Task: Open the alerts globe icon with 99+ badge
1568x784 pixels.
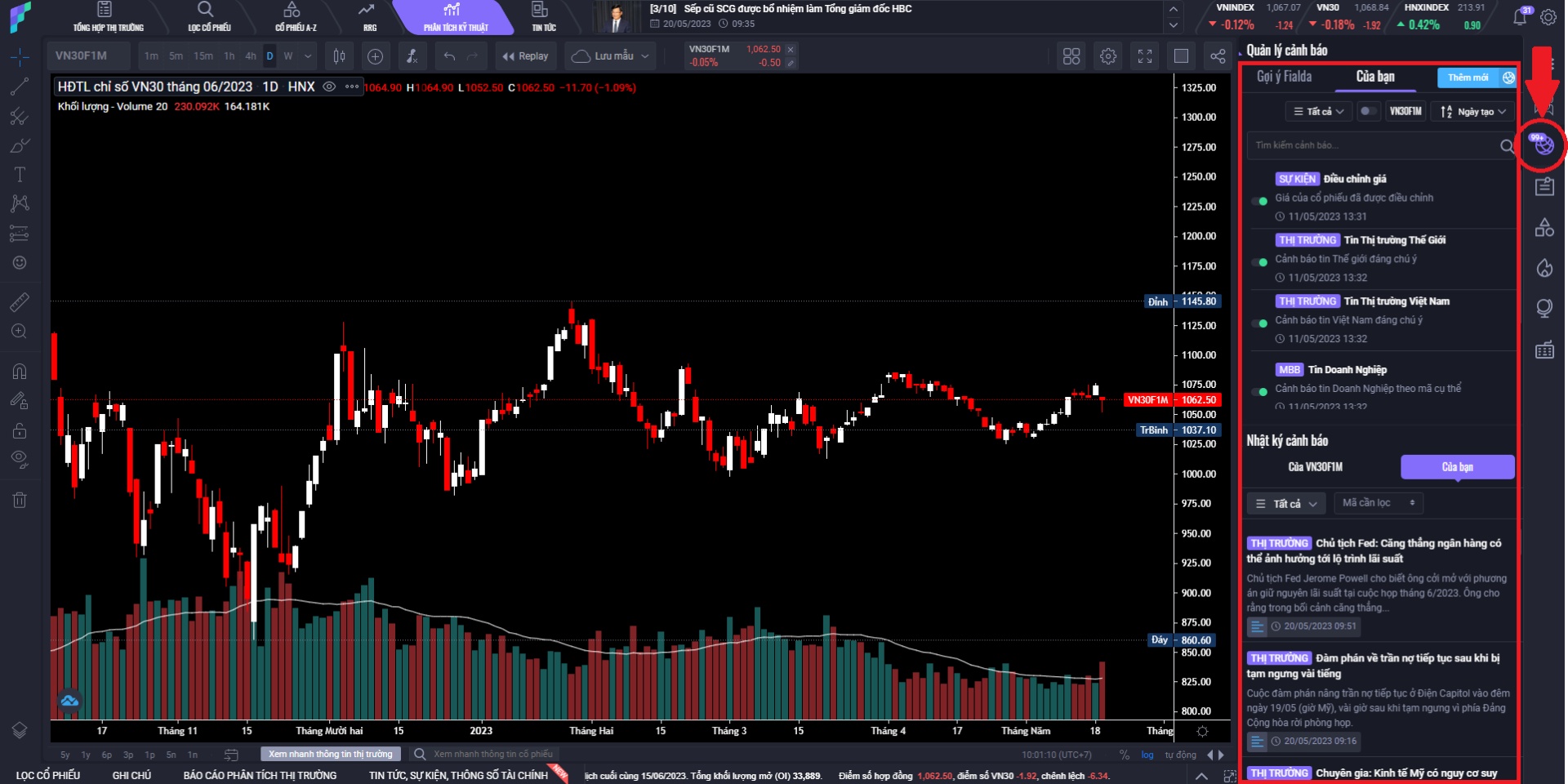Action: (1543, 145)
